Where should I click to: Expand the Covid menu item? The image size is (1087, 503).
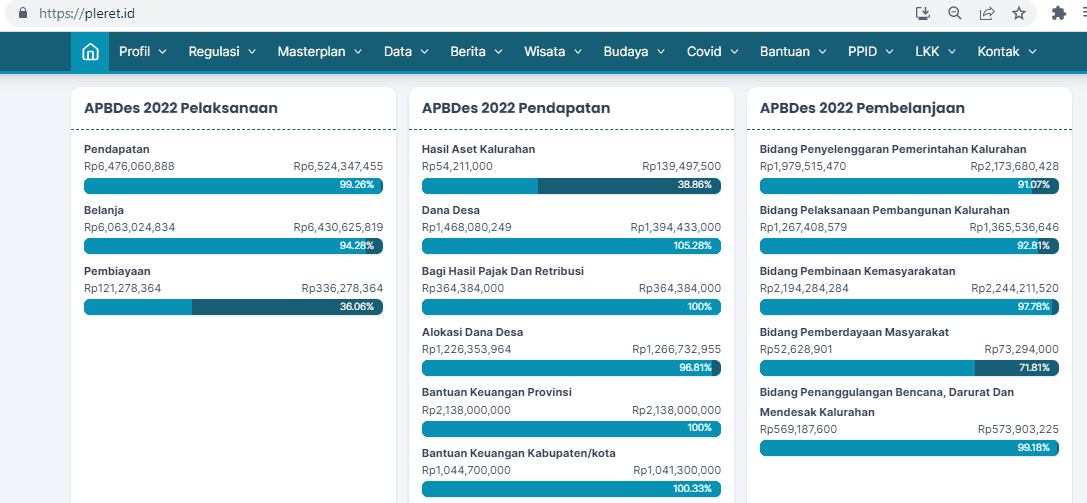point(712,52)
